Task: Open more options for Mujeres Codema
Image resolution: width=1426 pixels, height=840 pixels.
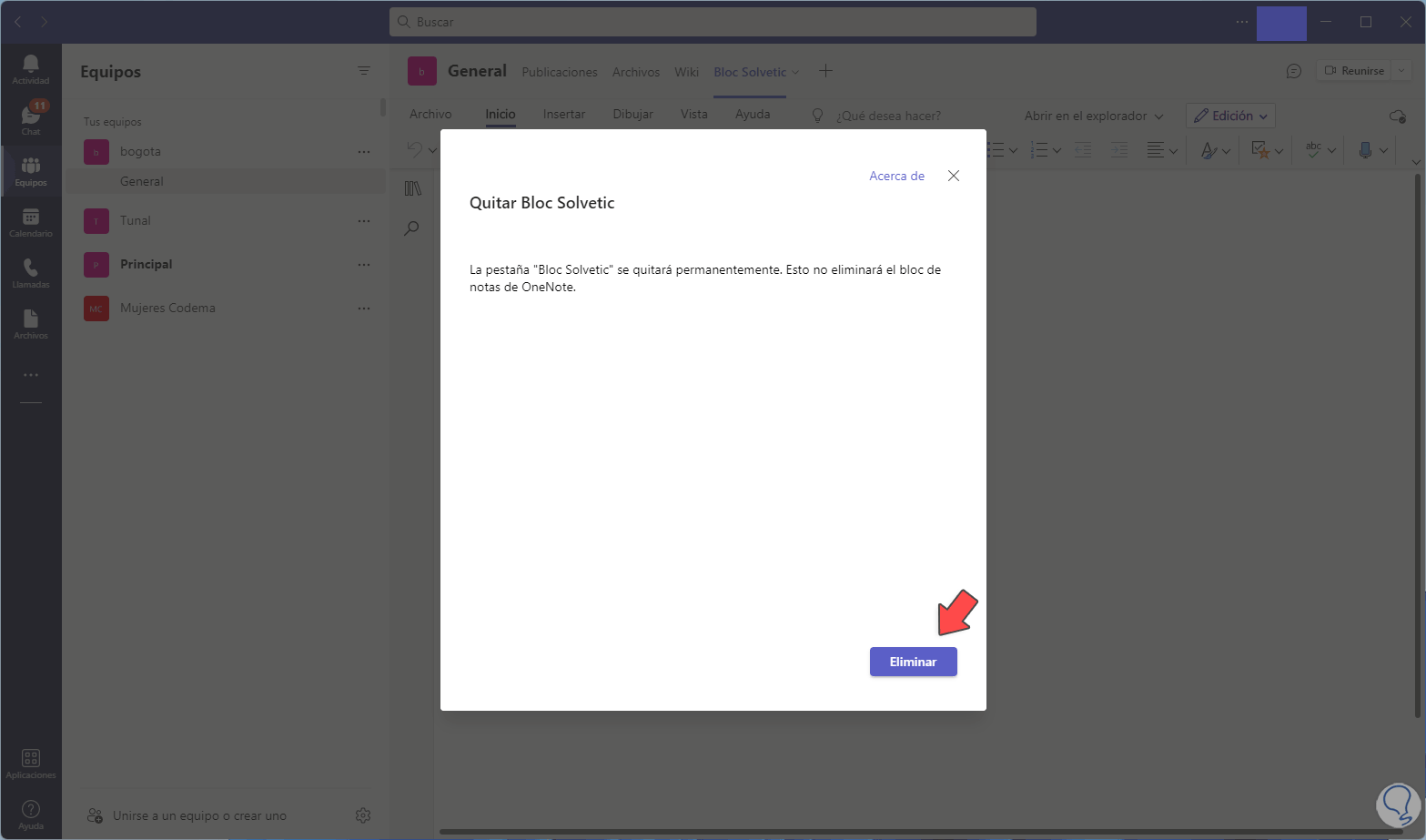Action: click(364, 309)
